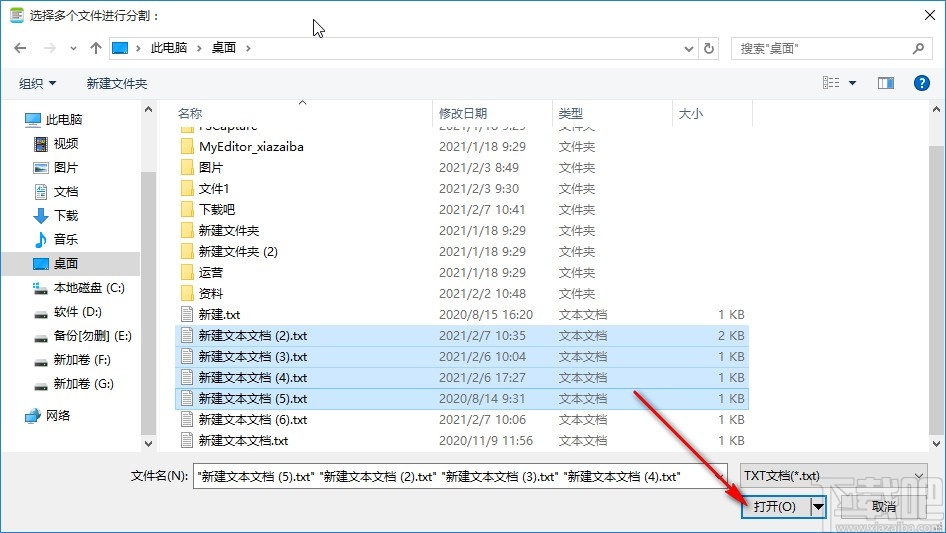Screen dimensions: 946x533
Task: Click the 取消 button
Action: (884, 507)
